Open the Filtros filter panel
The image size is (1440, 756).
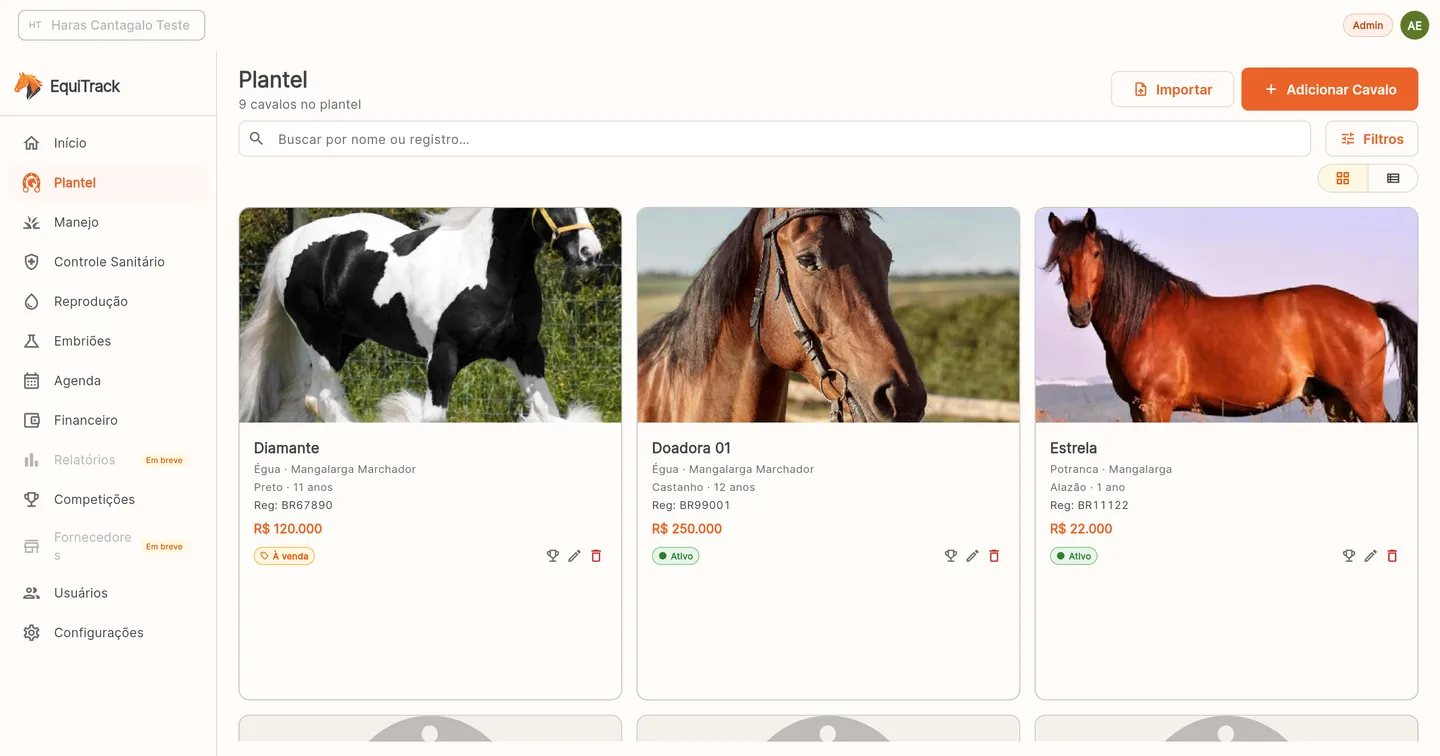[1371, 139]
